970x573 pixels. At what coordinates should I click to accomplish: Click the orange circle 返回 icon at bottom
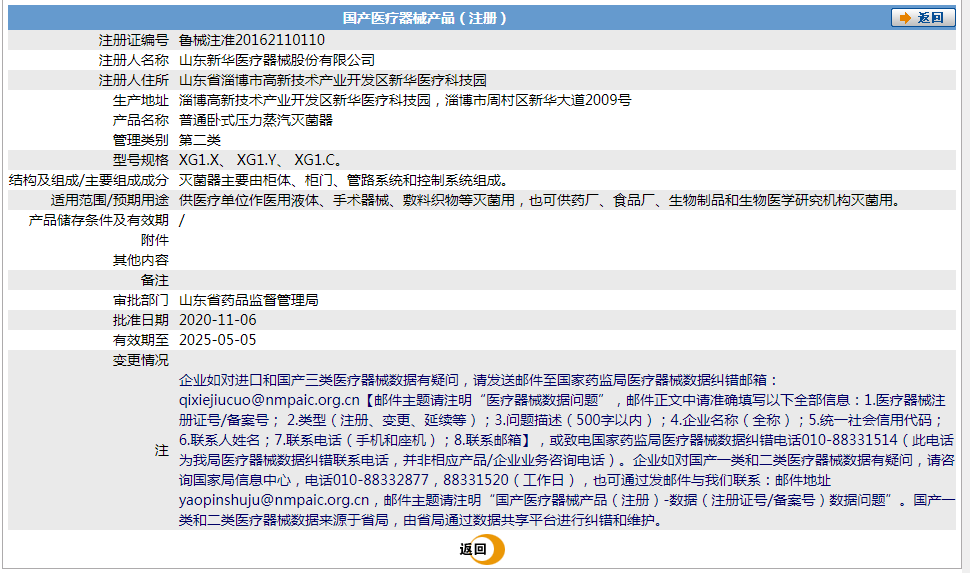(x=490, y=549)
